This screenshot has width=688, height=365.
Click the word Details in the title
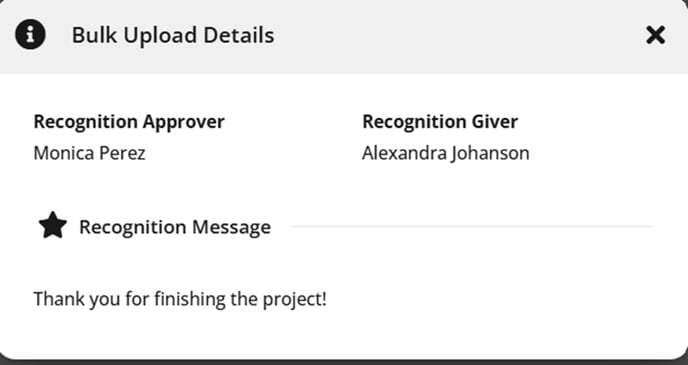pos(239,35)
